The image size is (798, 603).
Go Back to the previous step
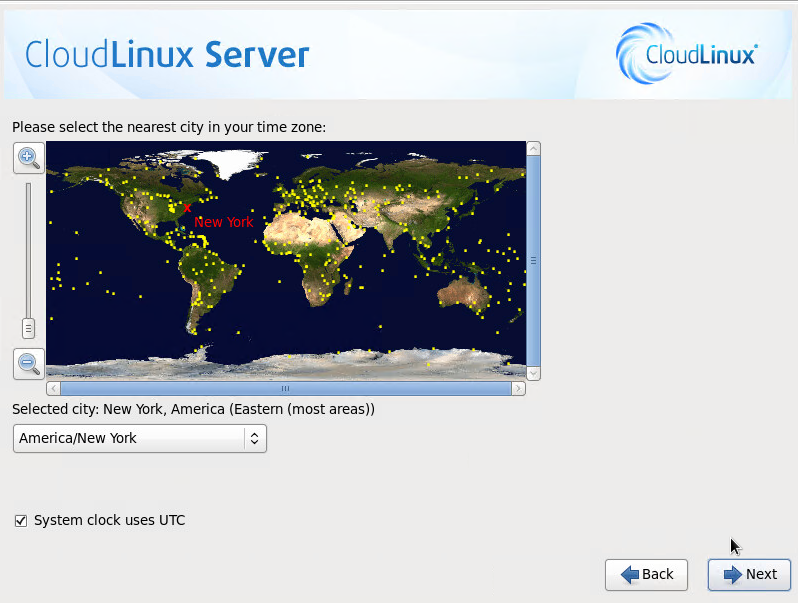[646, 574]
